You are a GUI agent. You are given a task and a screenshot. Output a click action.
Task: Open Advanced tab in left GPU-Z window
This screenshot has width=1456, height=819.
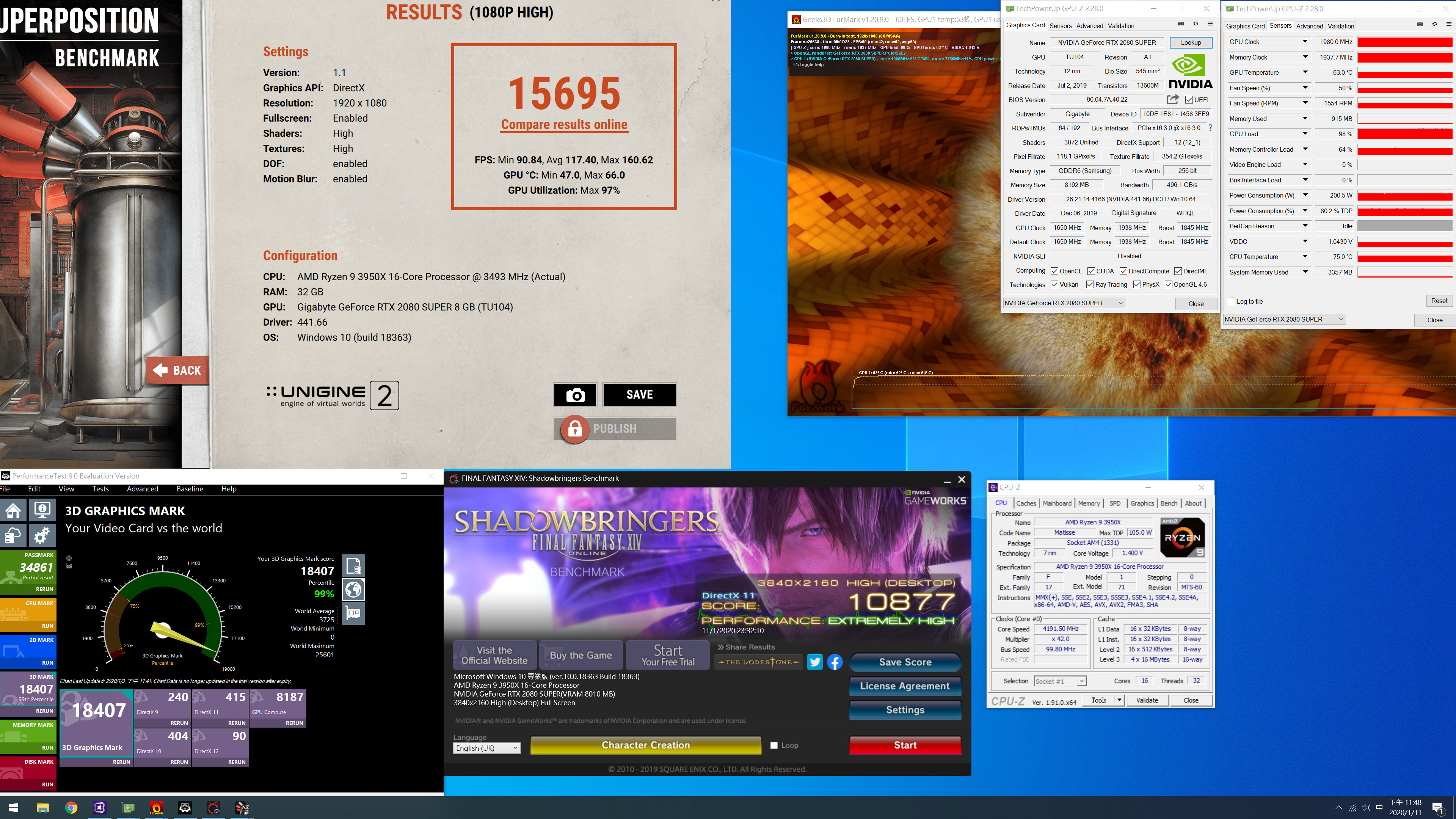1089,25
